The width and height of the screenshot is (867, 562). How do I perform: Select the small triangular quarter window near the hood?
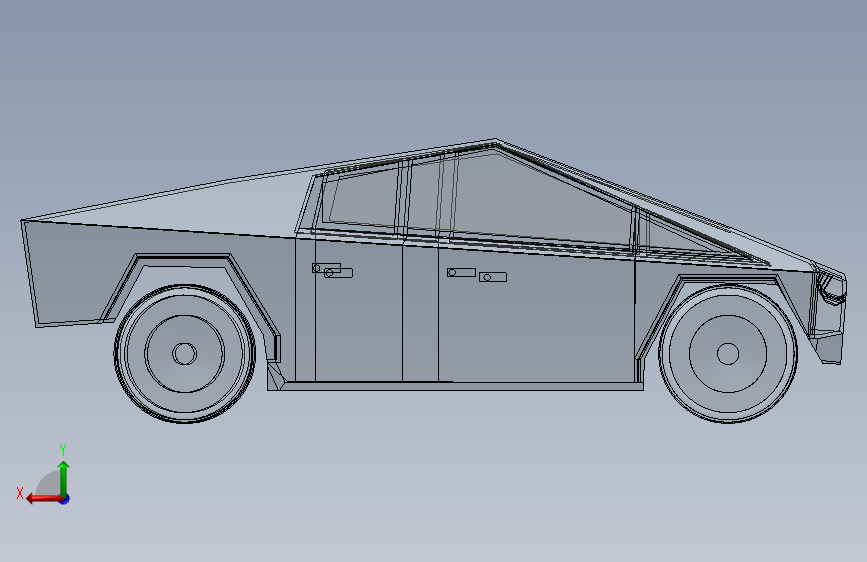[x=666, y=235]
